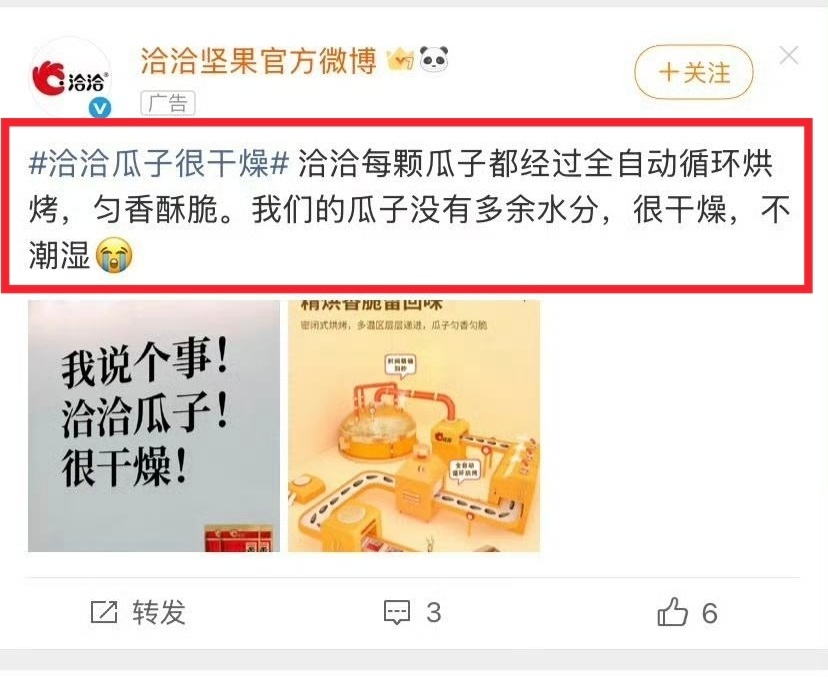Click the repost share arrow icon
This screenshot has width=828, height=677.
coord(104,613)
